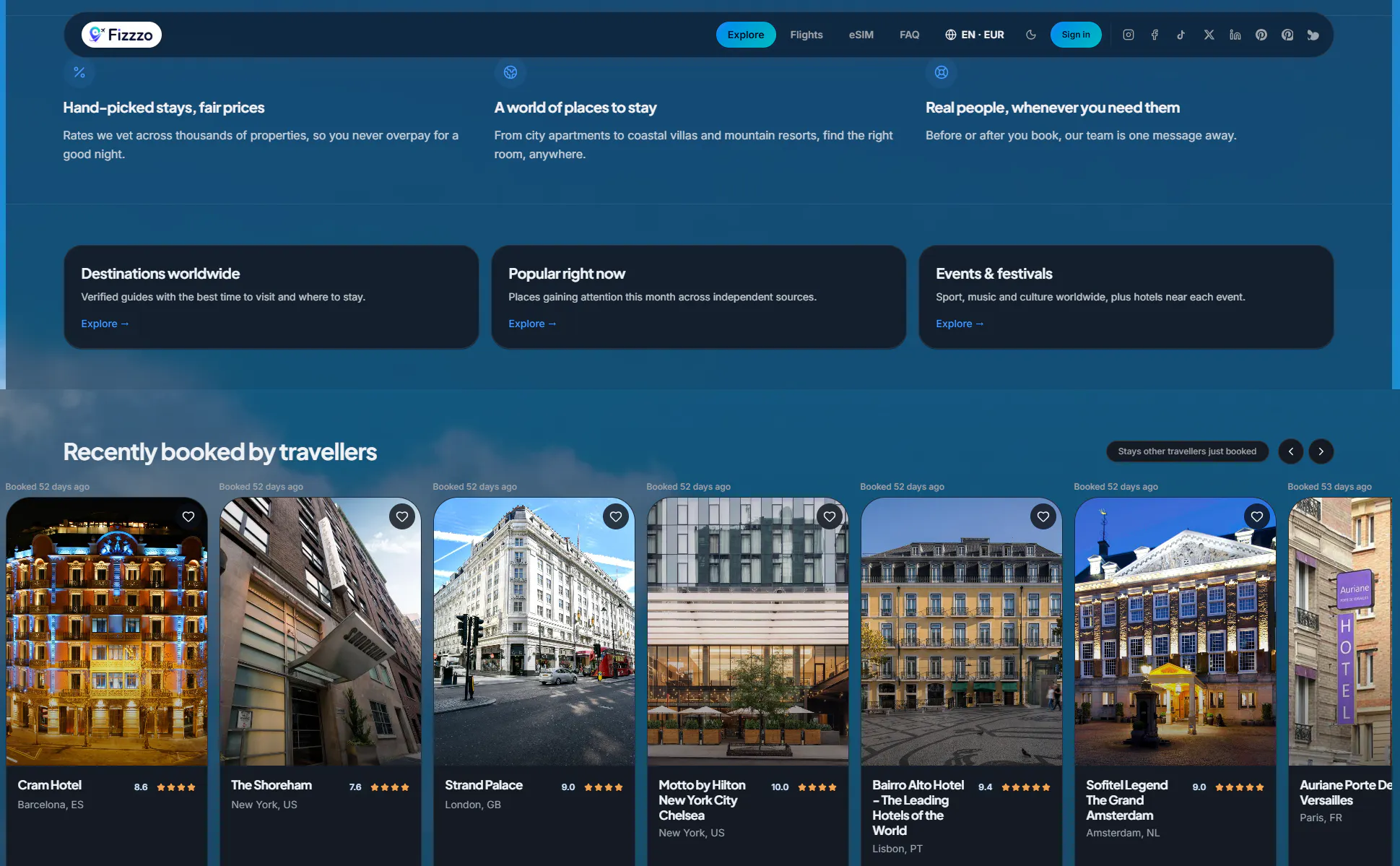This screenshot has height=866, width=1400.
Task: Open the X (Twitter) social link
Action: pyautogui.click(x=1209, y=35)
